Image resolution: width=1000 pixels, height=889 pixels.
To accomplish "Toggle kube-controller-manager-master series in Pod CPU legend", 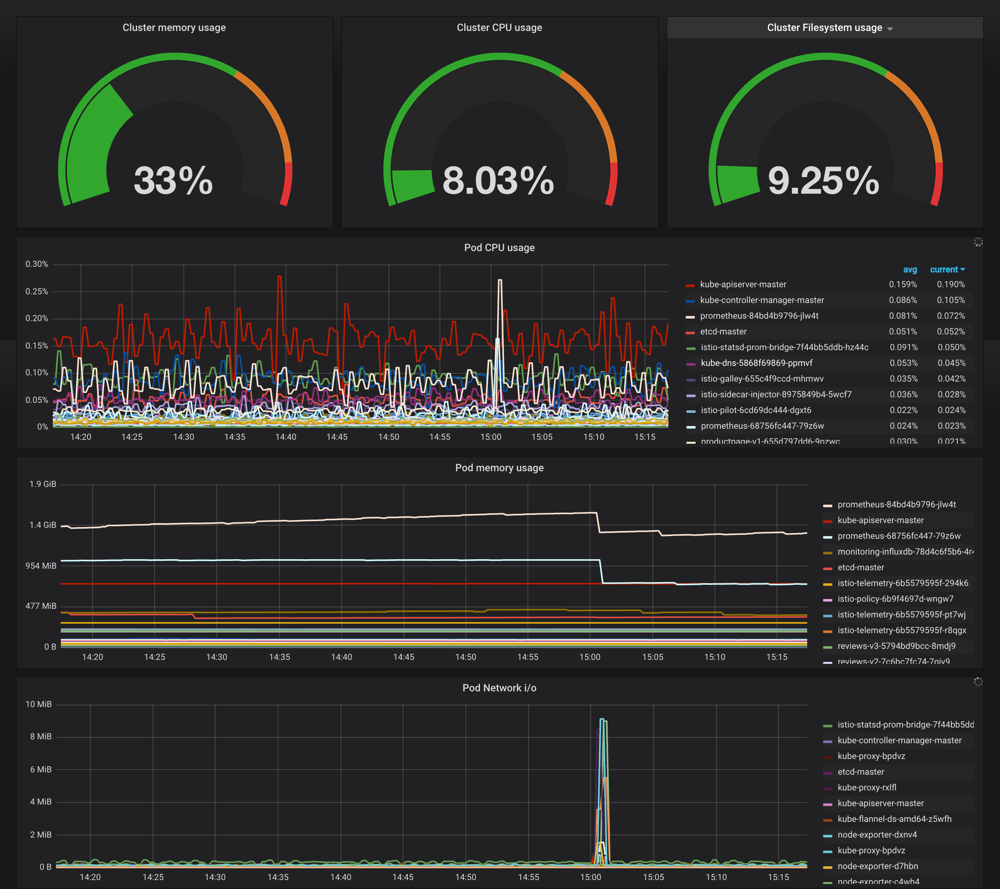I will (x=762, y=300).
